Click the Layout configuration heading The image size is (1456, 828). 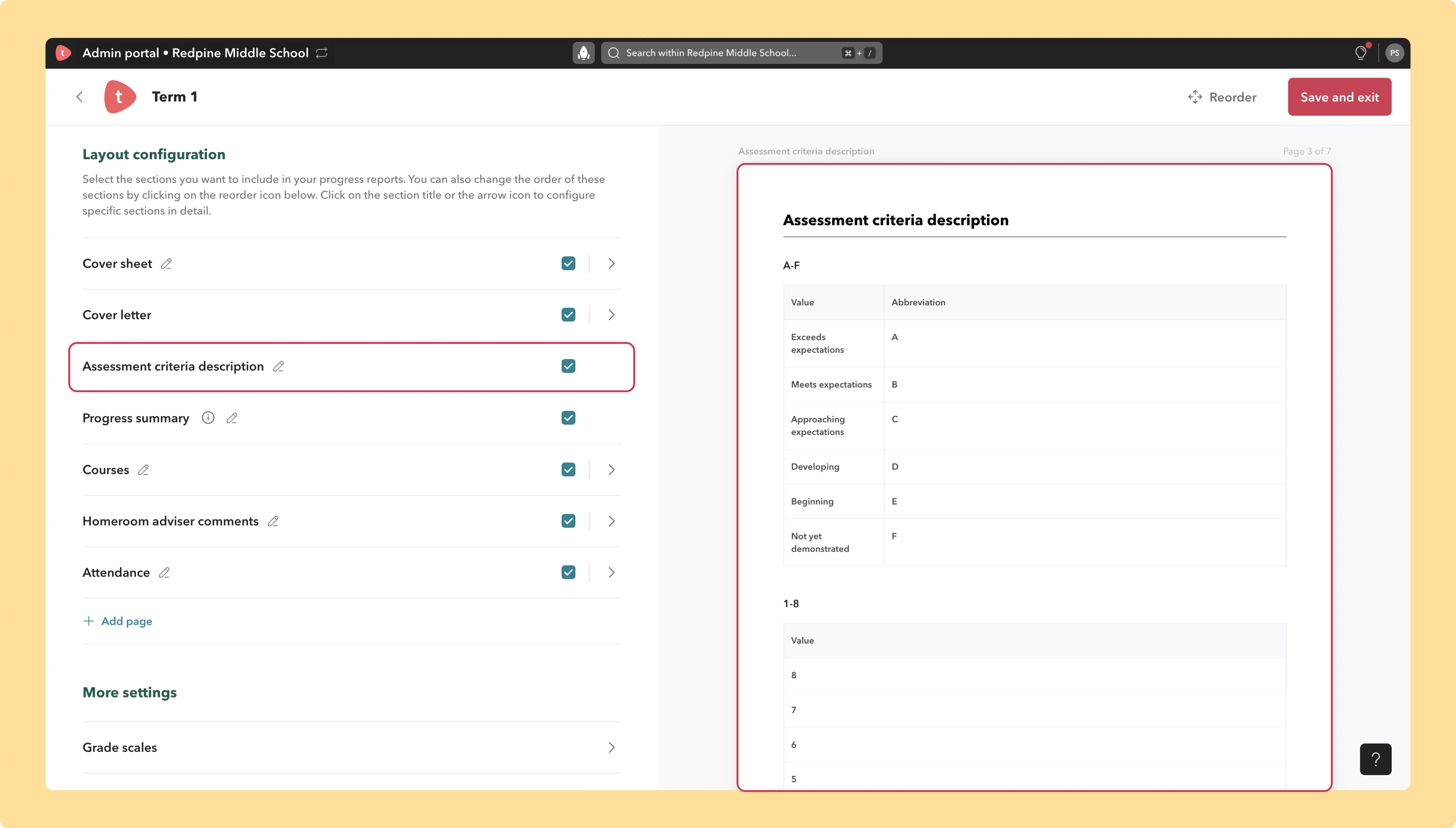pyautogui.click(x=154, y=154)
